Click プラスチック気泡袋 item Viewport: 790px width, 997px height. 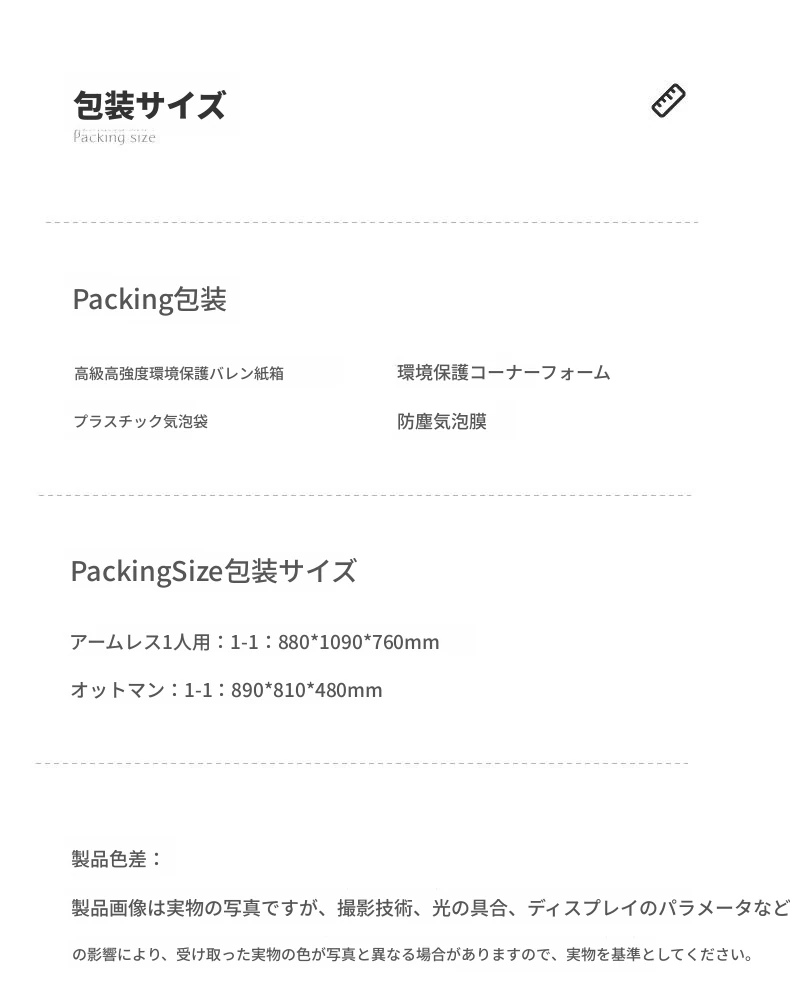tap(141, 422)
